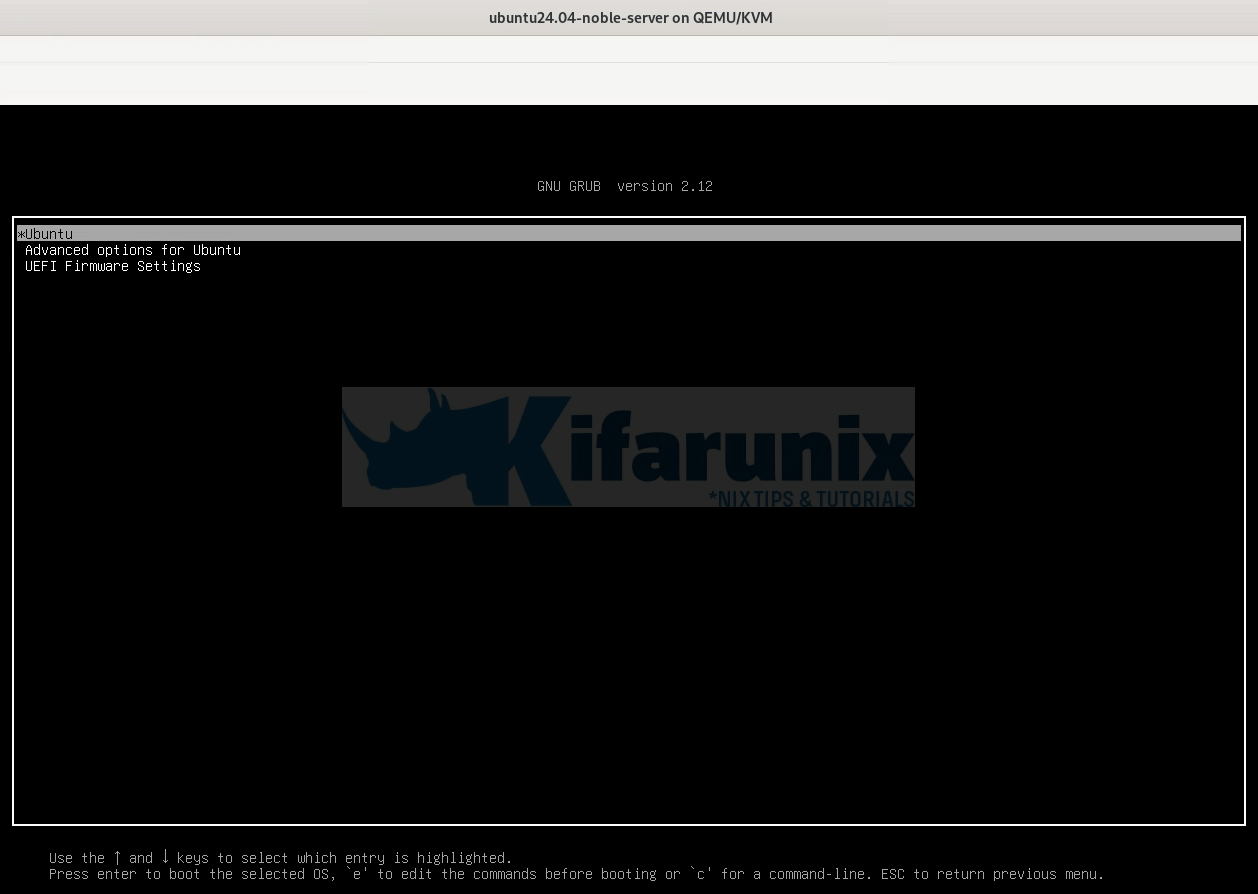Select the highlighted Ubuntu boot entry
Image resolution: width=1258 pixels, height=894 pixels.
(629, 233)
